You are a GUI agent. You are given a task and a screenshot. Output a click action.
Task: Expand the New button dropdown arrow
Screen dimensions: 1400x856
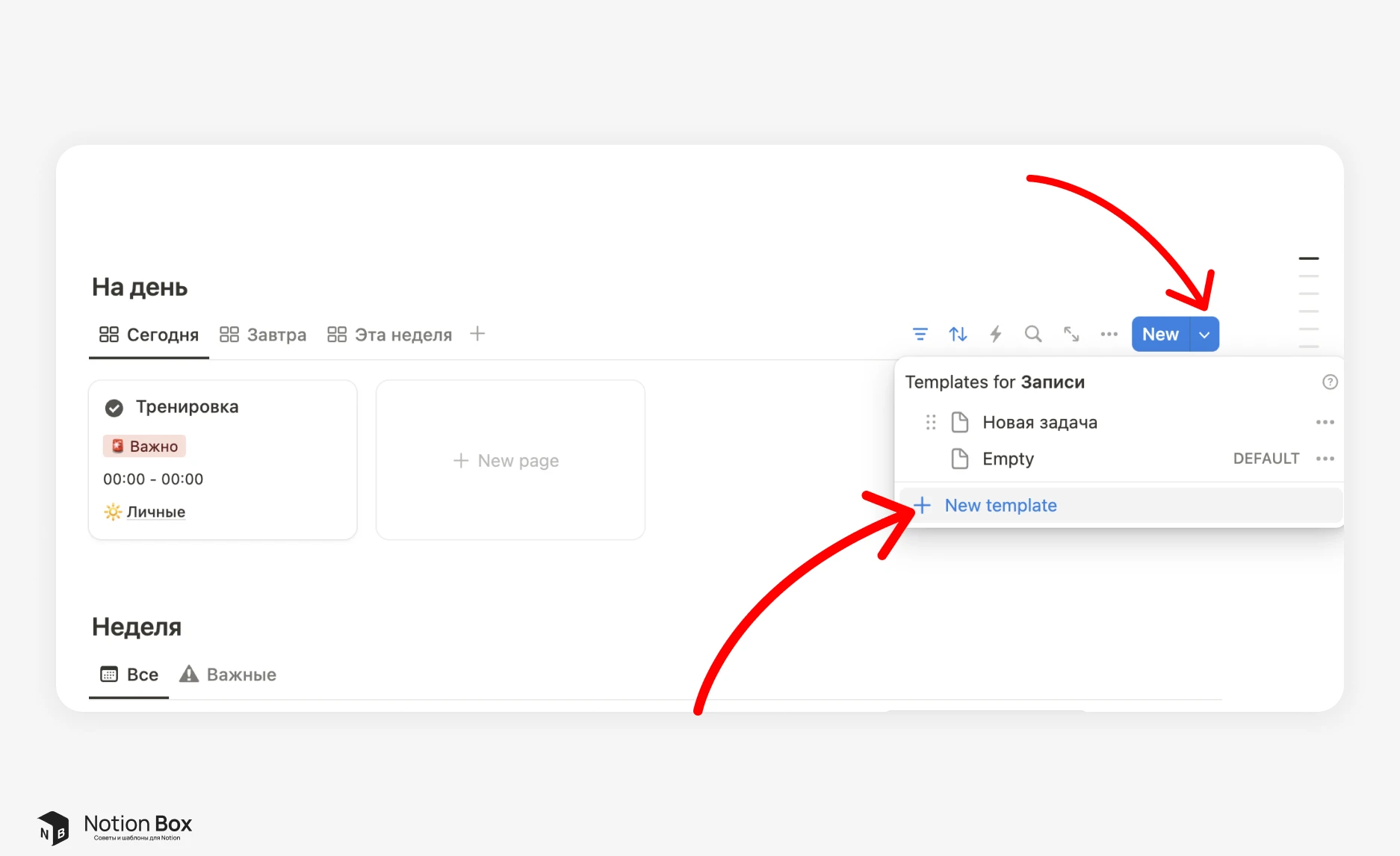tap(1204, 335)
